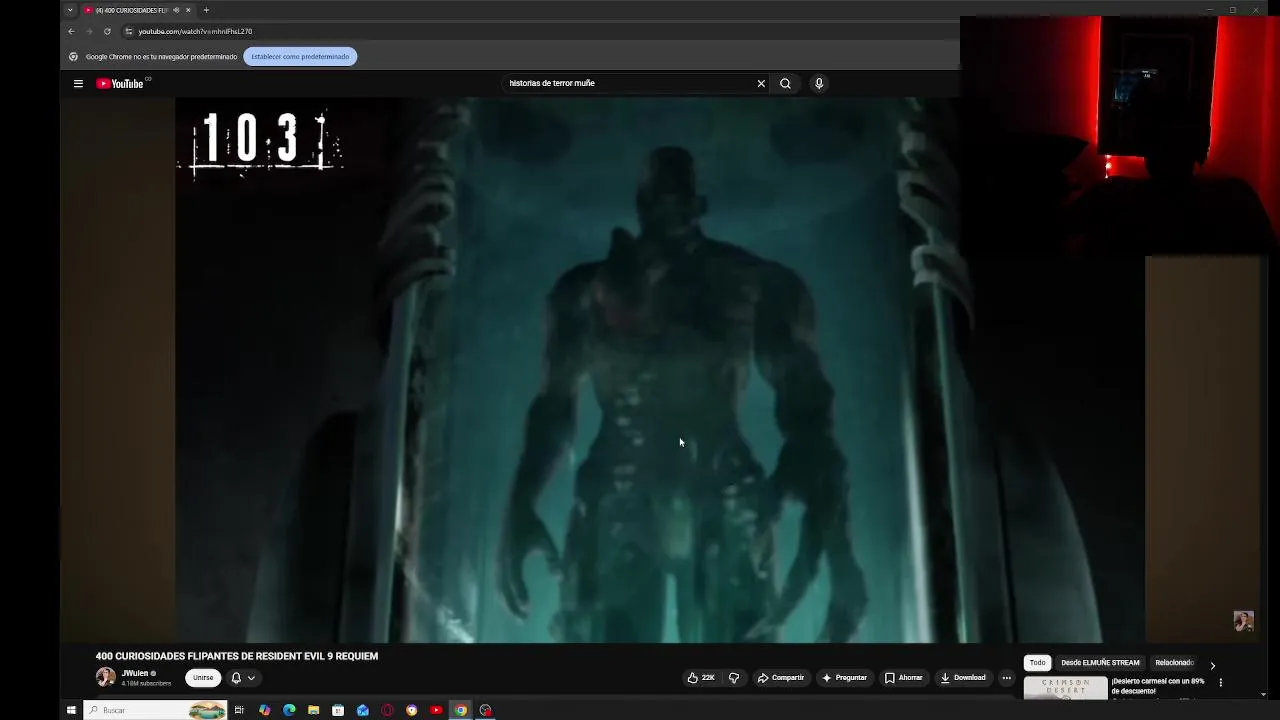Launch Copilot from taskbar
The image size is (1280, 720).
click(x=264, y=710)
